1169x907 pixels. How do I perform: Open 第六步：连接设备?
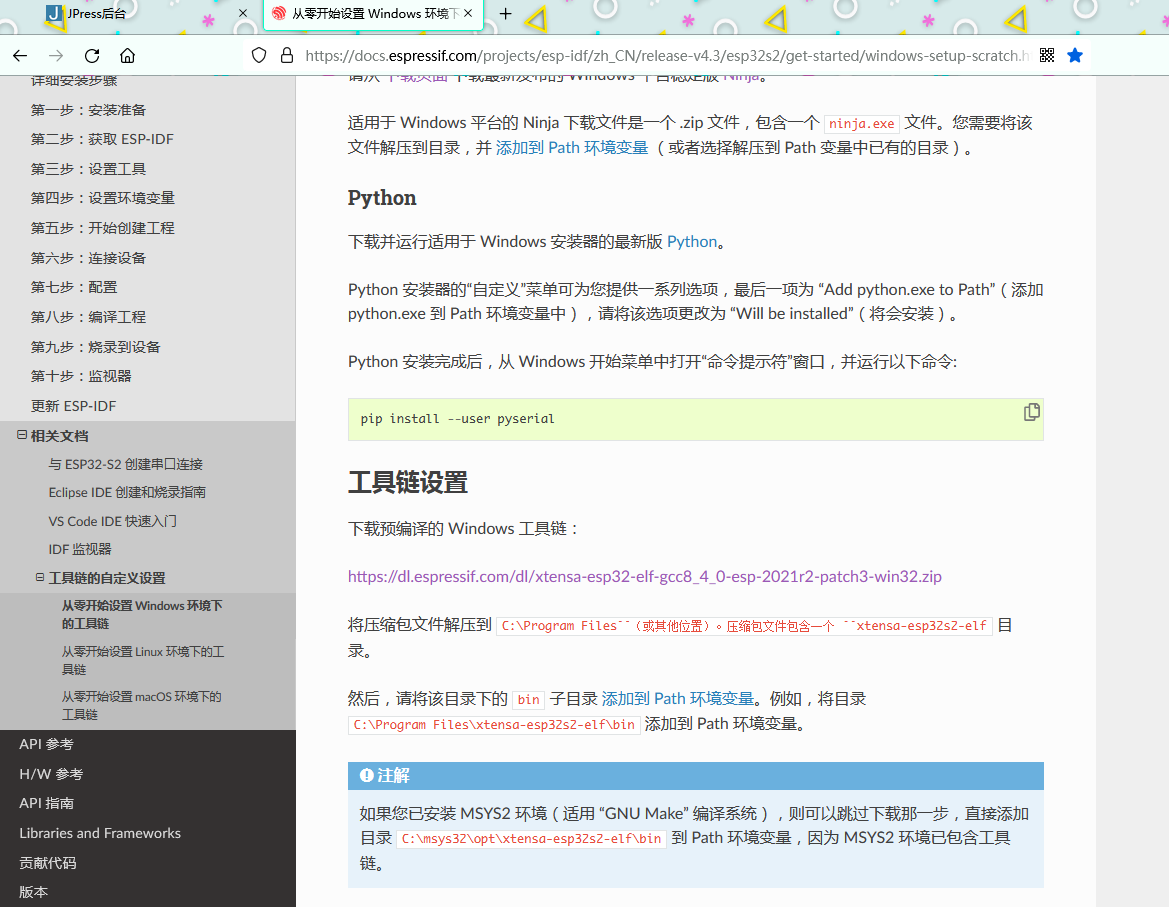(x=88, y=258)
